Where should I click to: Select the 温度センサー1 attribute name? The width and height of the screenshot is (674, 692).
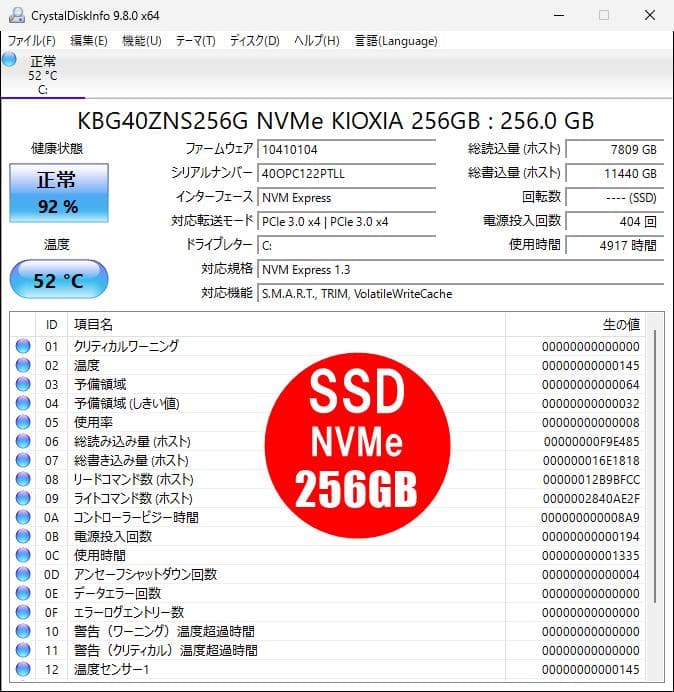[x=112, y=669]
